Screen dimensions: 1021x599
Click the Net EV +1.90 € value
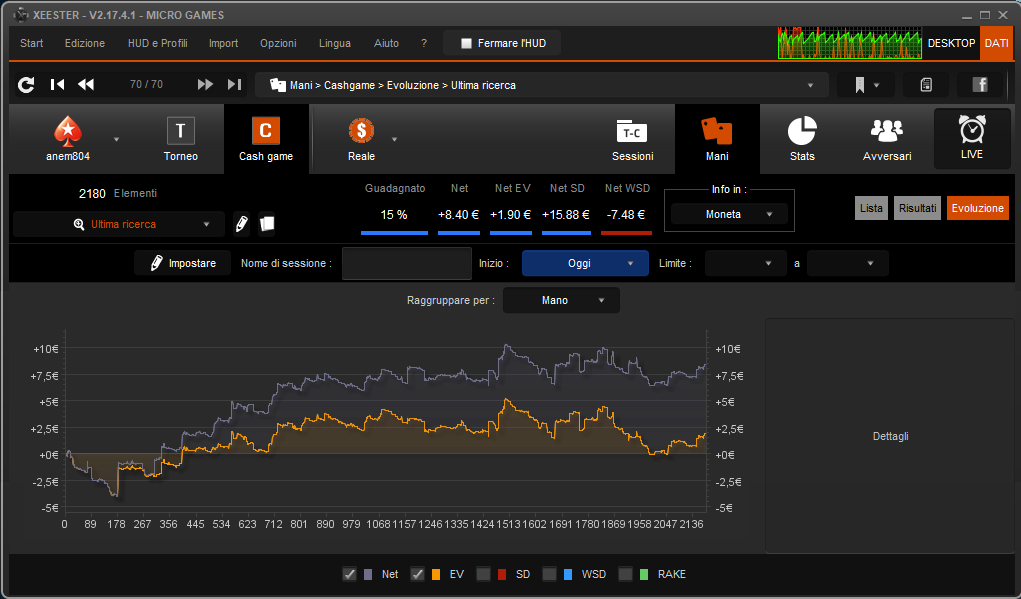pyautogui.click(x=510, y=215)
